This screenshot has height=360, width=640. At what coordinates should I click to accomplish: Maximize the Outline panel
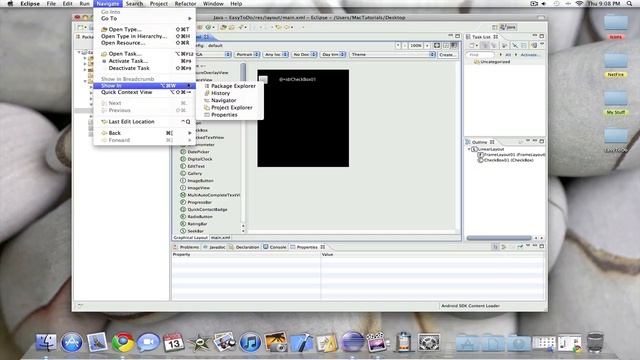[x=542, y=141]
